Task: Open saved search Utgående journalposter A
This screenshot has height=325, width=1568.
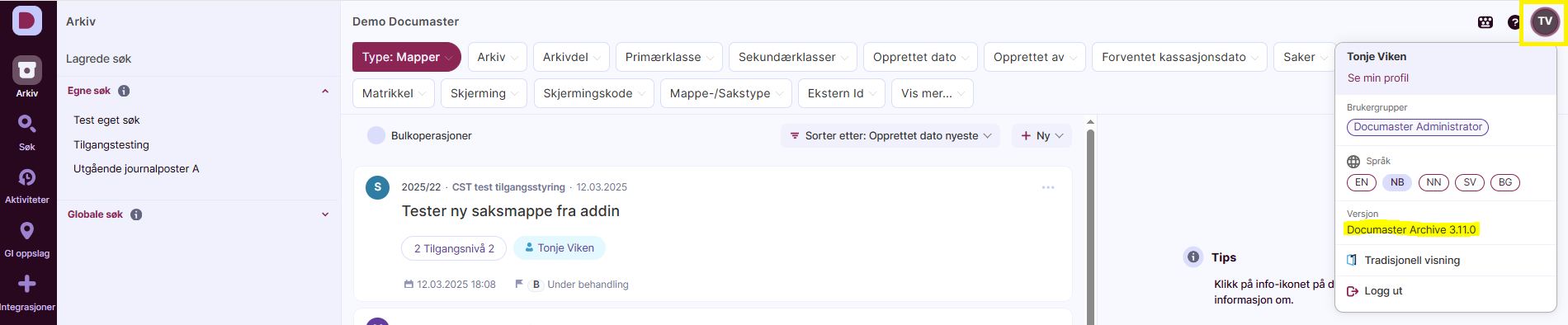Action: tap(136, 168)
